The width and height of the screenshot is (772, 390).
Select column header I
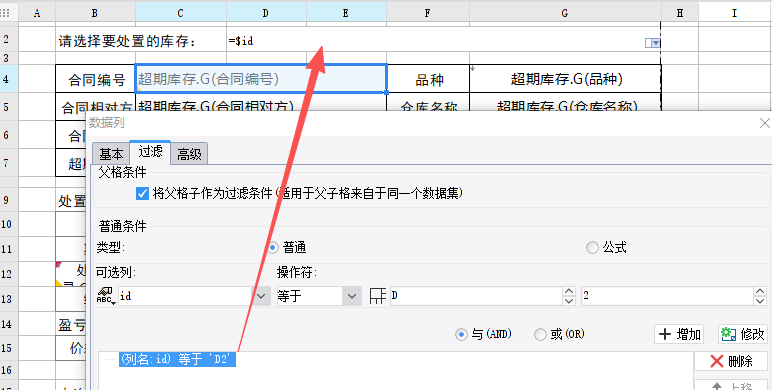[x=735, y=13]
